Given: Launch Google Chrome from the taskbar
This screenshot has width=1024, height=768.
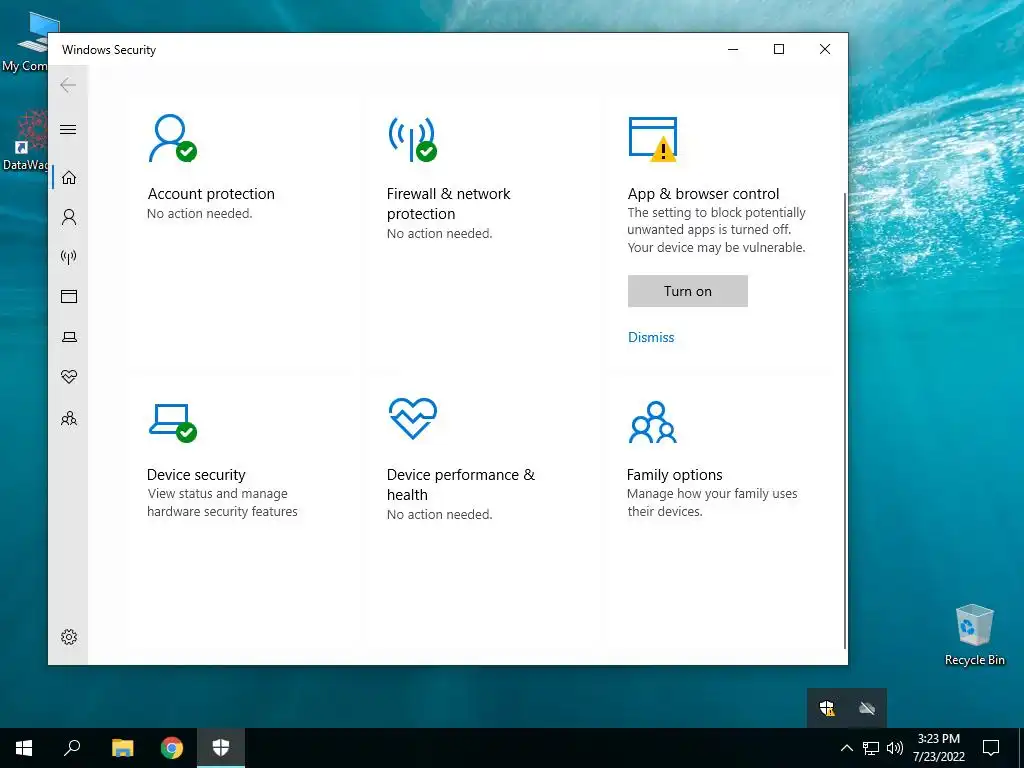Looking at the screenshot, I should [172, 748].
